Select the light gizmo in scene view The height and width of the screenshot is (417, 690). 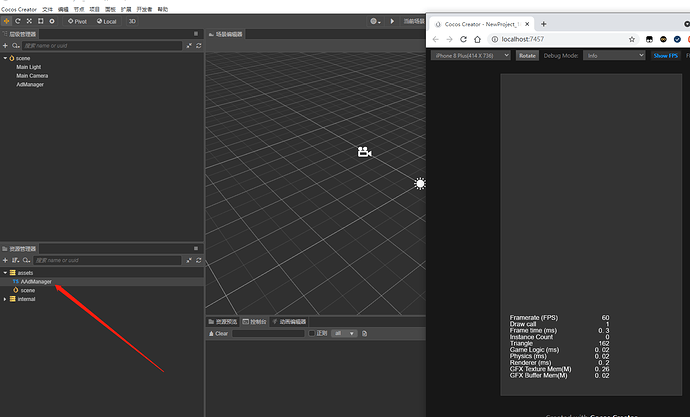tap(420, 184)
